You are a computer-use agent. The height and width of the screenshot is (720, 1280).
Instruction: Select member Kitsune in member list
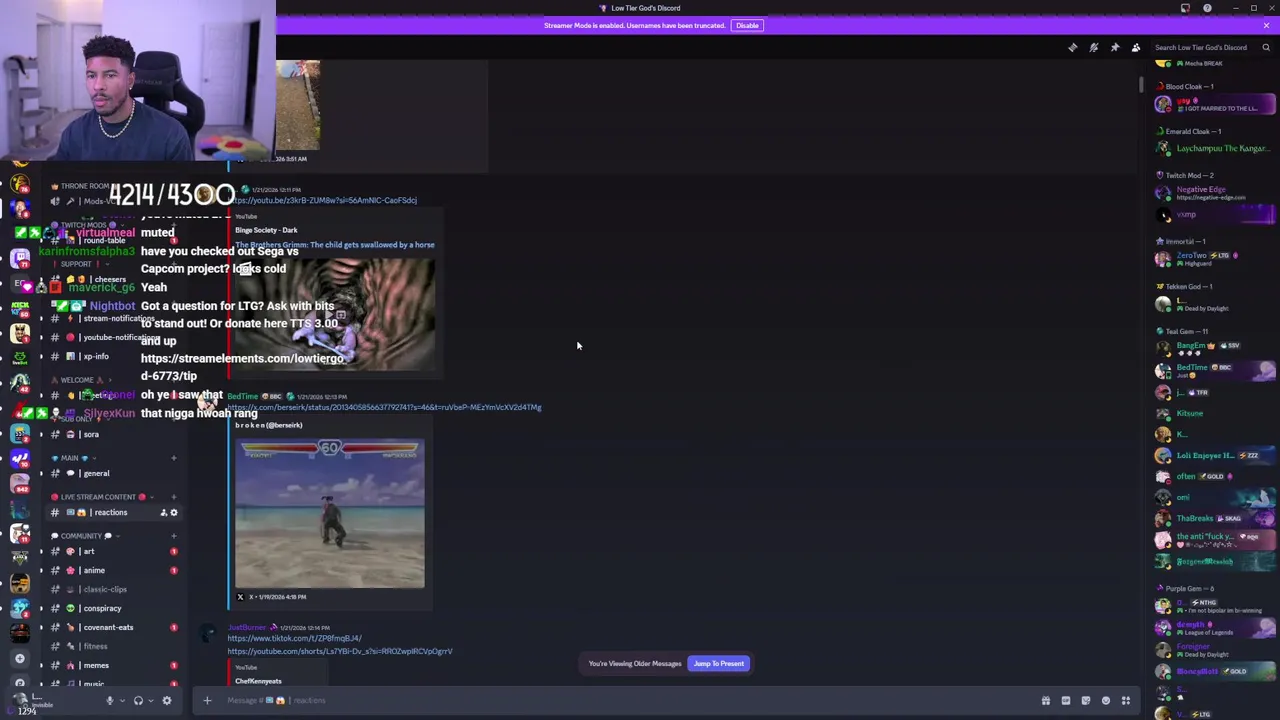[1212, 413]
